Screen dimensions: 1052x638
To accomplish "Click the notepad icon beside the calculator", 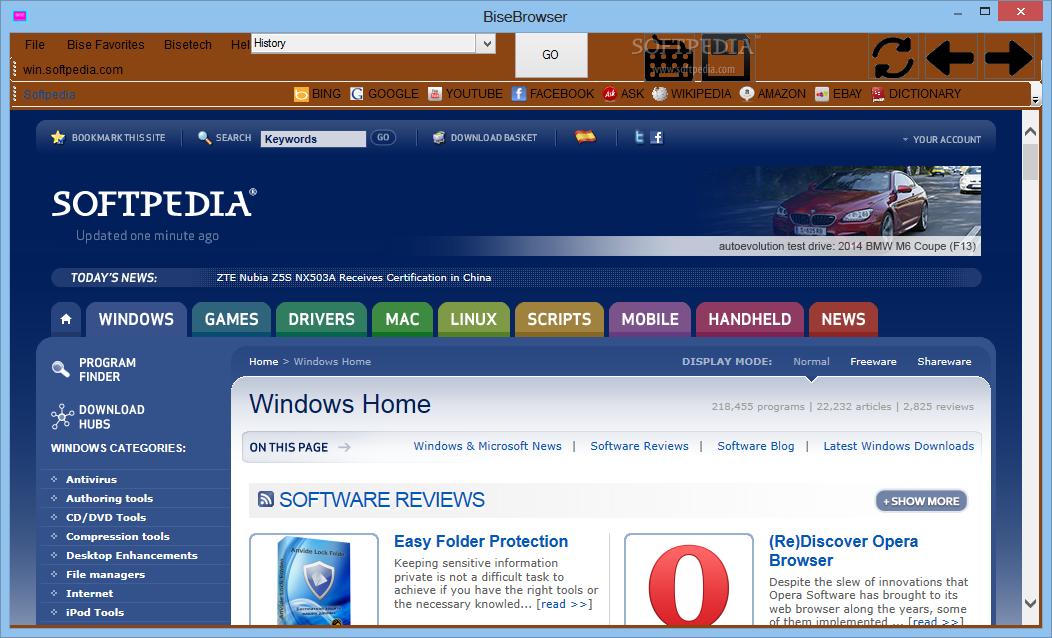I will point(728,58).
